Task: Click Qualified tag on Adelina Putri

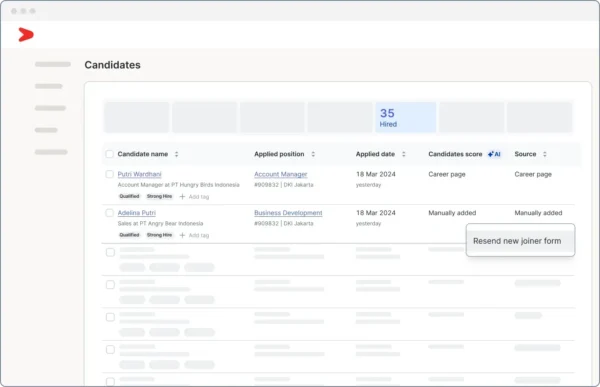Action: click(x=129, y=235)
